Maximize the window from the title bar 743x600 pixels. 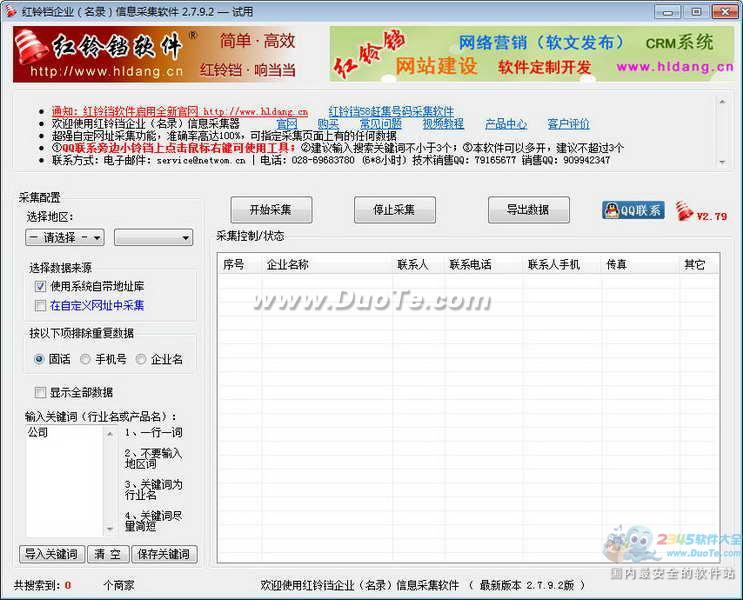[x=695, y=11]
